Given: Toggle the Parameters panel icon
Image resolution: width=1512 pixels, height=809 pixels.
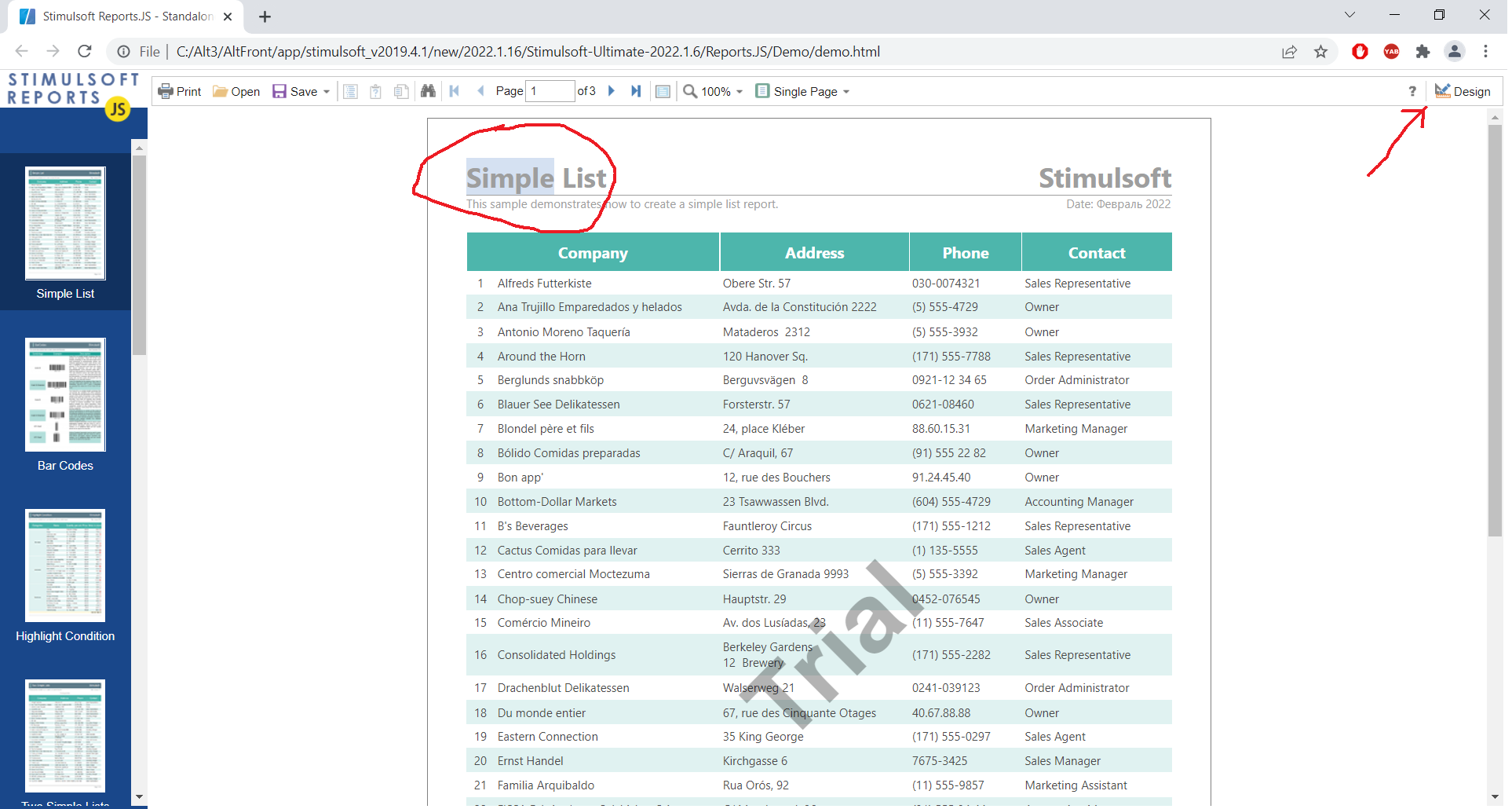Looking at the screenshot, I should pos(376,91).
